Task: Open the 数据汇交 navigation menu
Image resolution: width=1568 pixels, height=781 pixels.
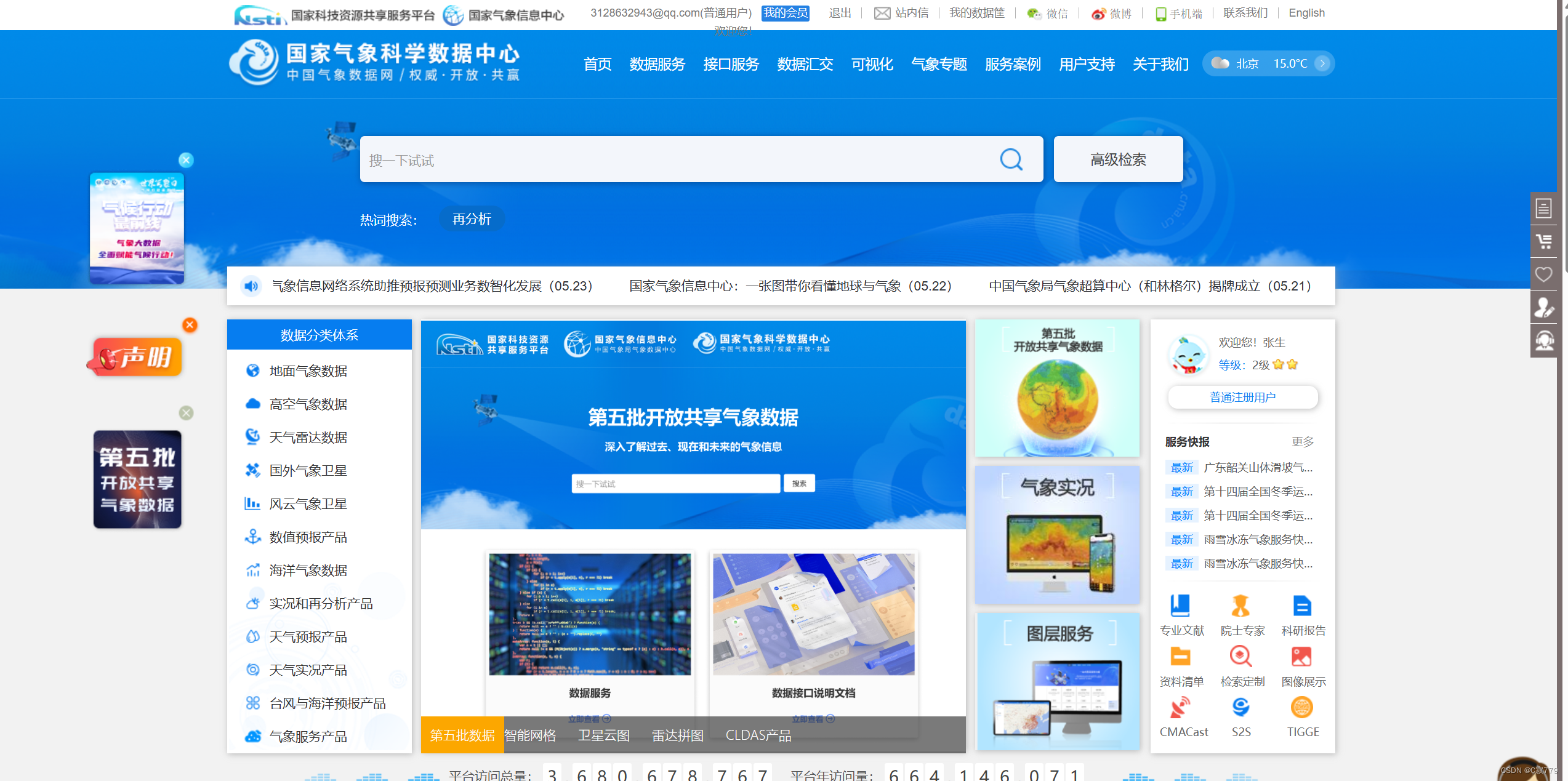Action: 805,64
